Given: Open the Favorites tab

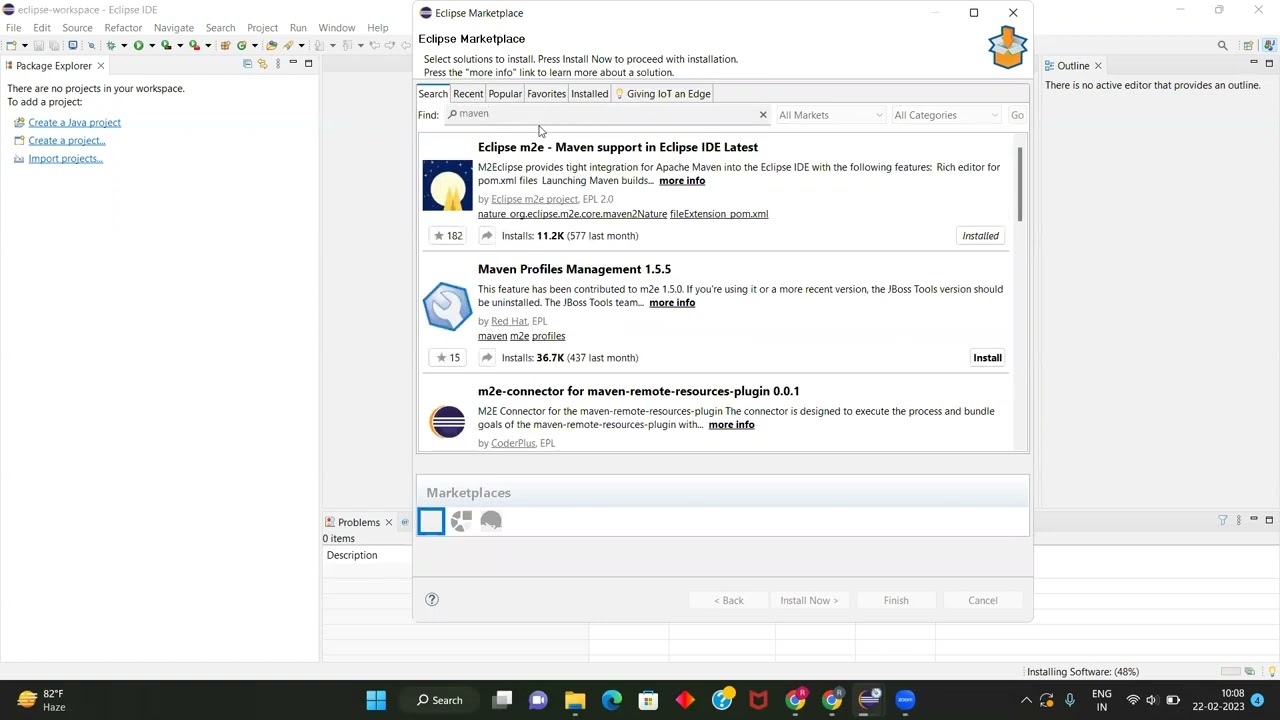Looking at the screenshot, I should (546, 94).
